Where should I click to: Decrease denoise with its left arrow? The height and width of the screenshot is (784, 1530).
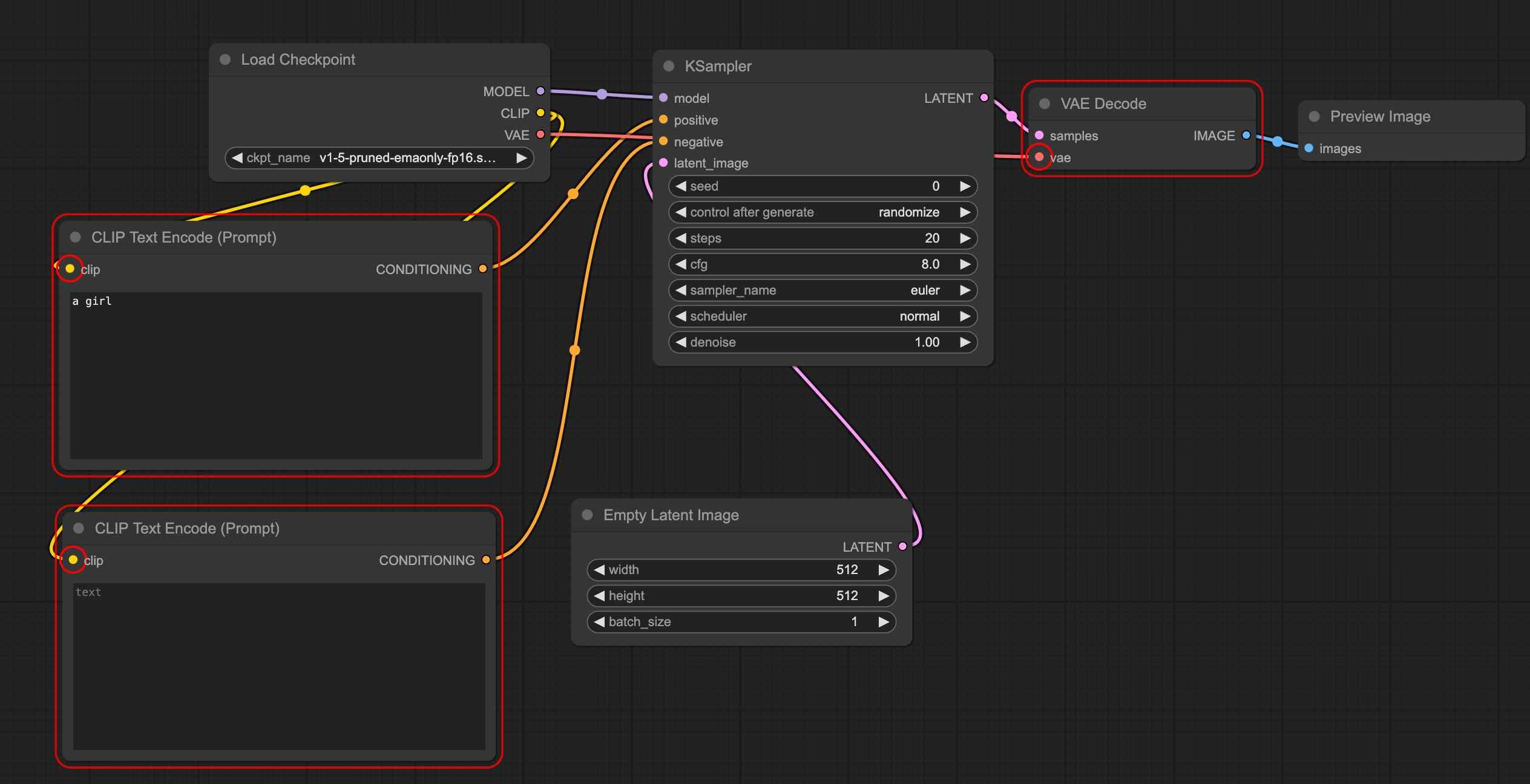pyautogui.click(x=681, y=342)
